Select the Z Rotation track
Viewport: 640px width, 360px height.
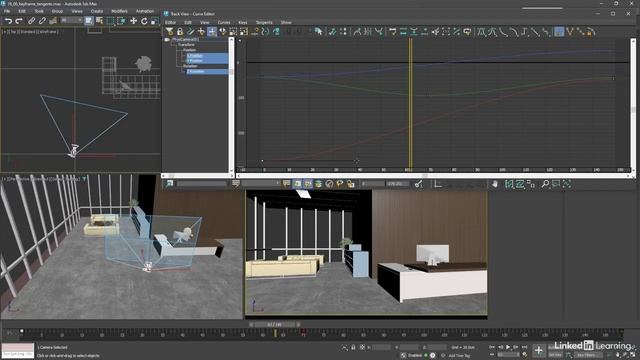point(207,71)
